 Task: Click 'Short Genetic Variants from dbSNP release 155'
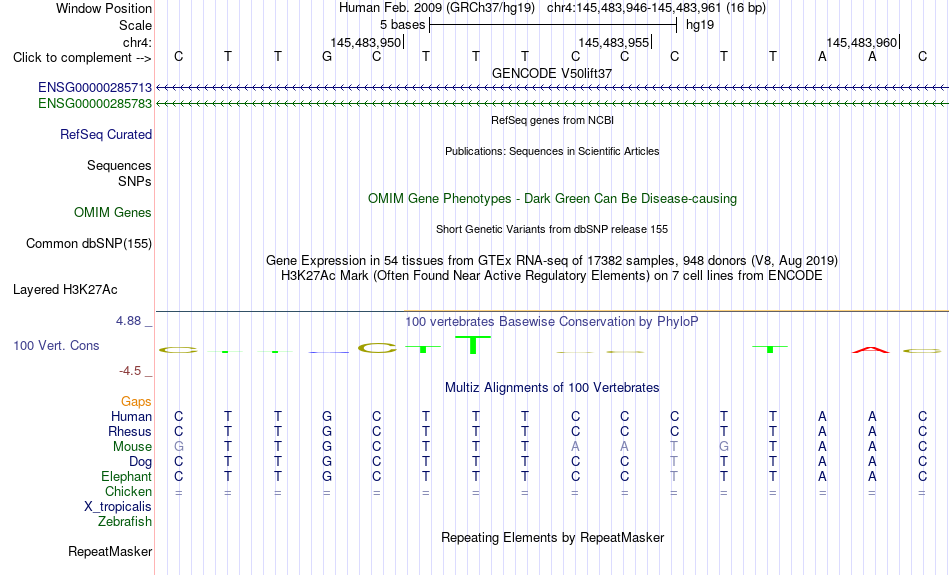552,229
